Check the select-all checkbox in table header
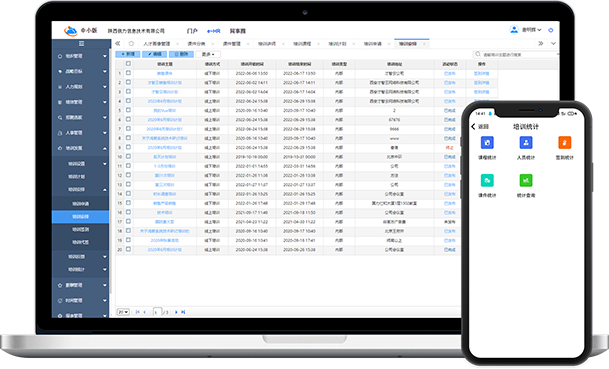 (x=128, y=64)
